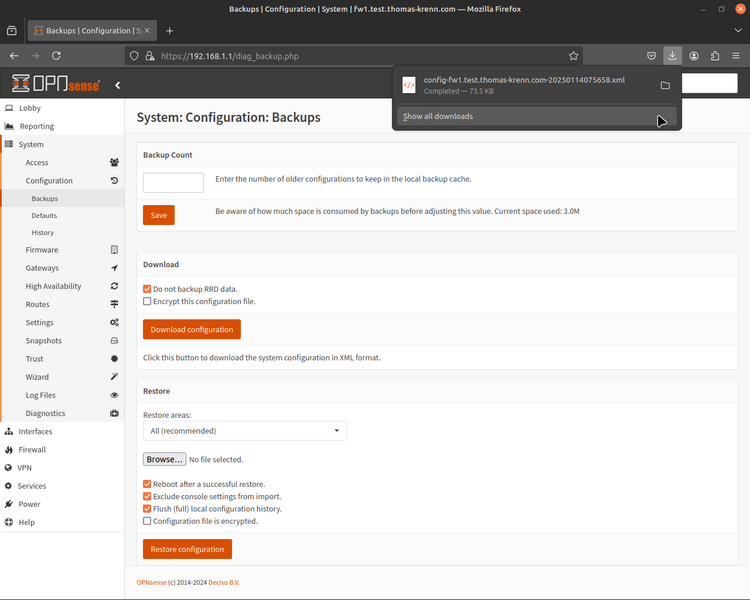750x600 pixels.
Task: Click the Trust certificate icon
Action: tap(114, 359)
